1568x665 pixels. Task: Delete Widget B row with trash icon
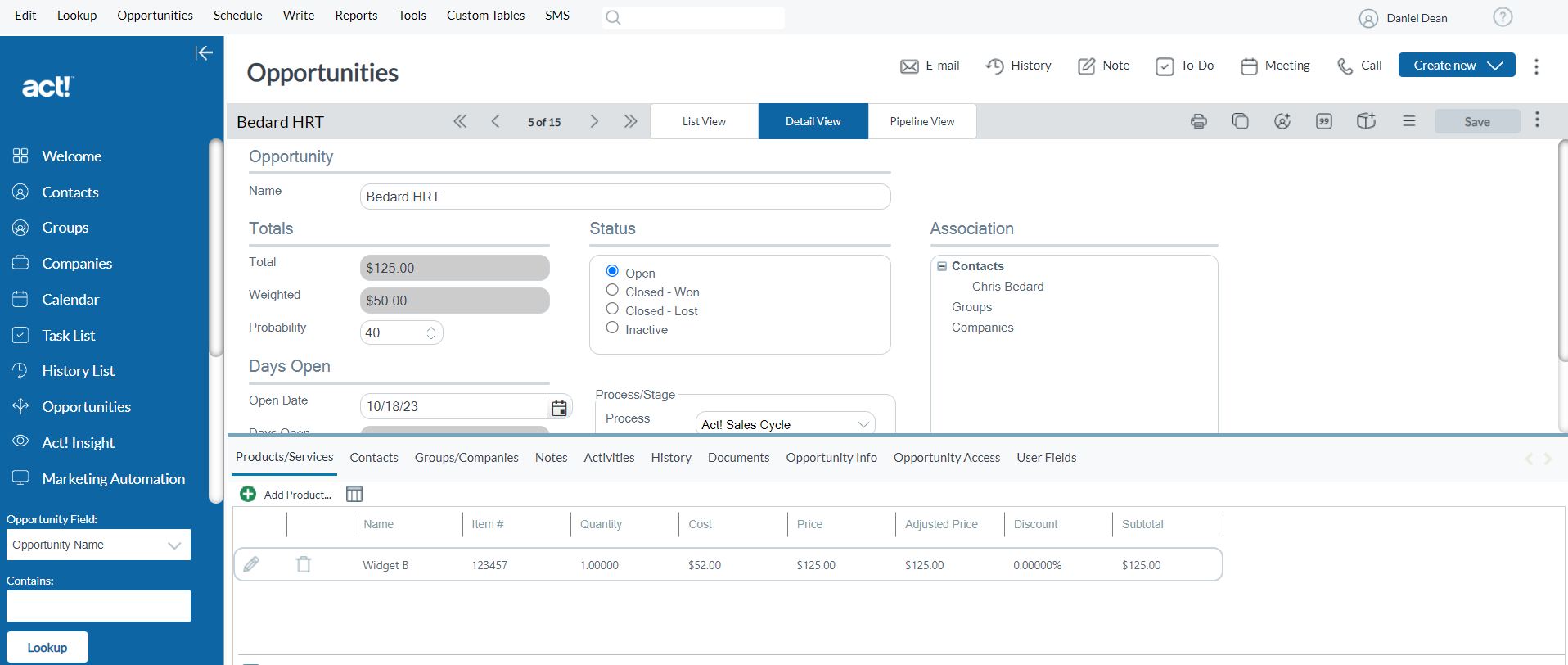coord(304,564)
